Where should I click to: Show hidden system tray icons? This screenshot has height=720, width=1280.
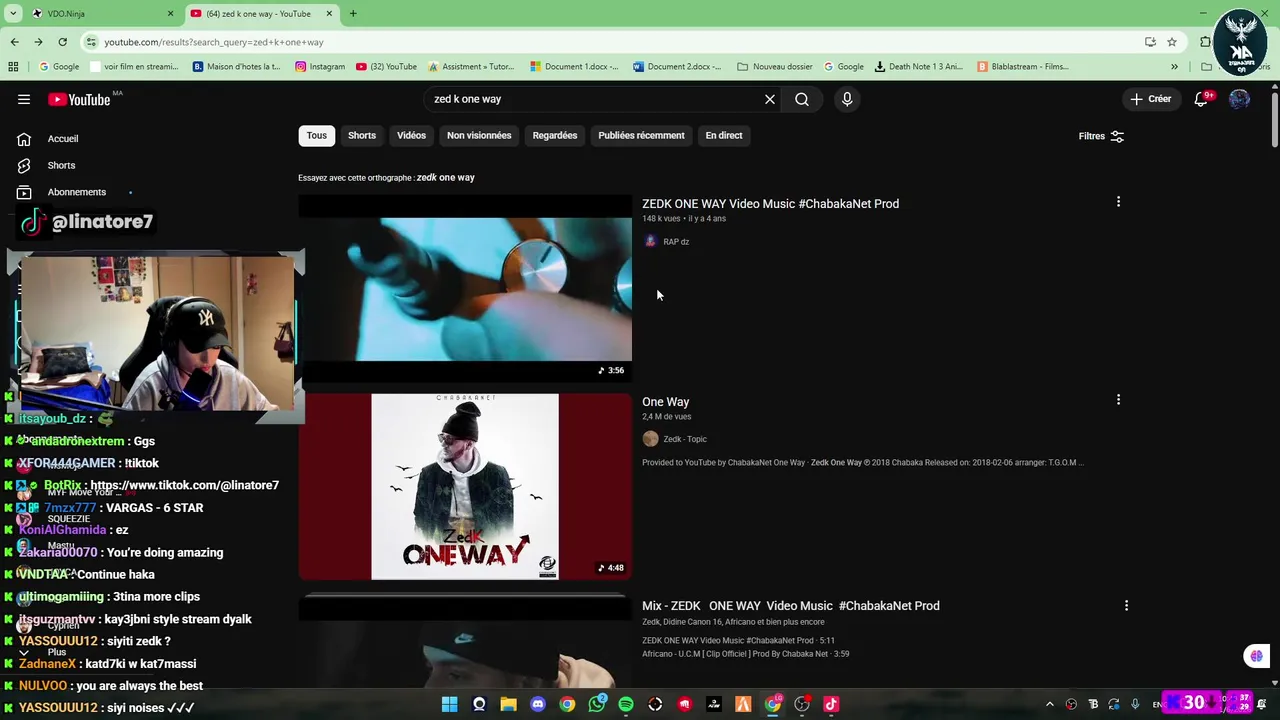point(1049,704)
